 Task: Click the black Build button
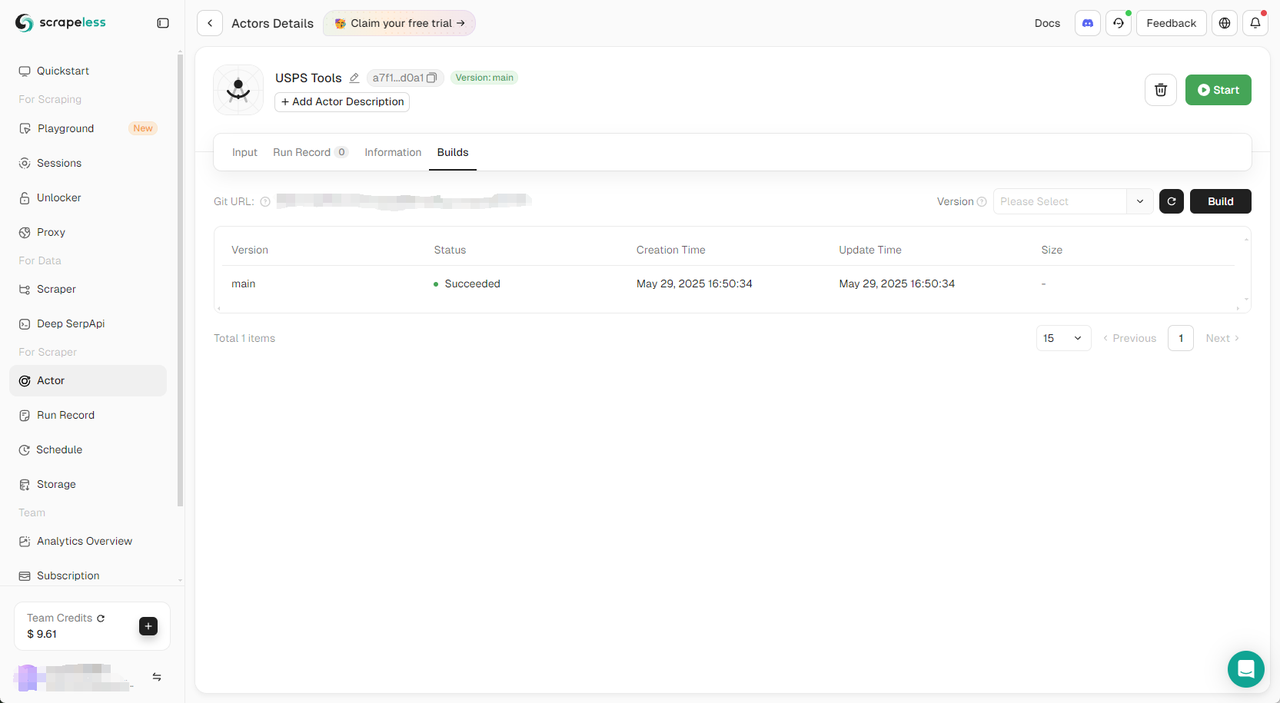pos(1221,201)
